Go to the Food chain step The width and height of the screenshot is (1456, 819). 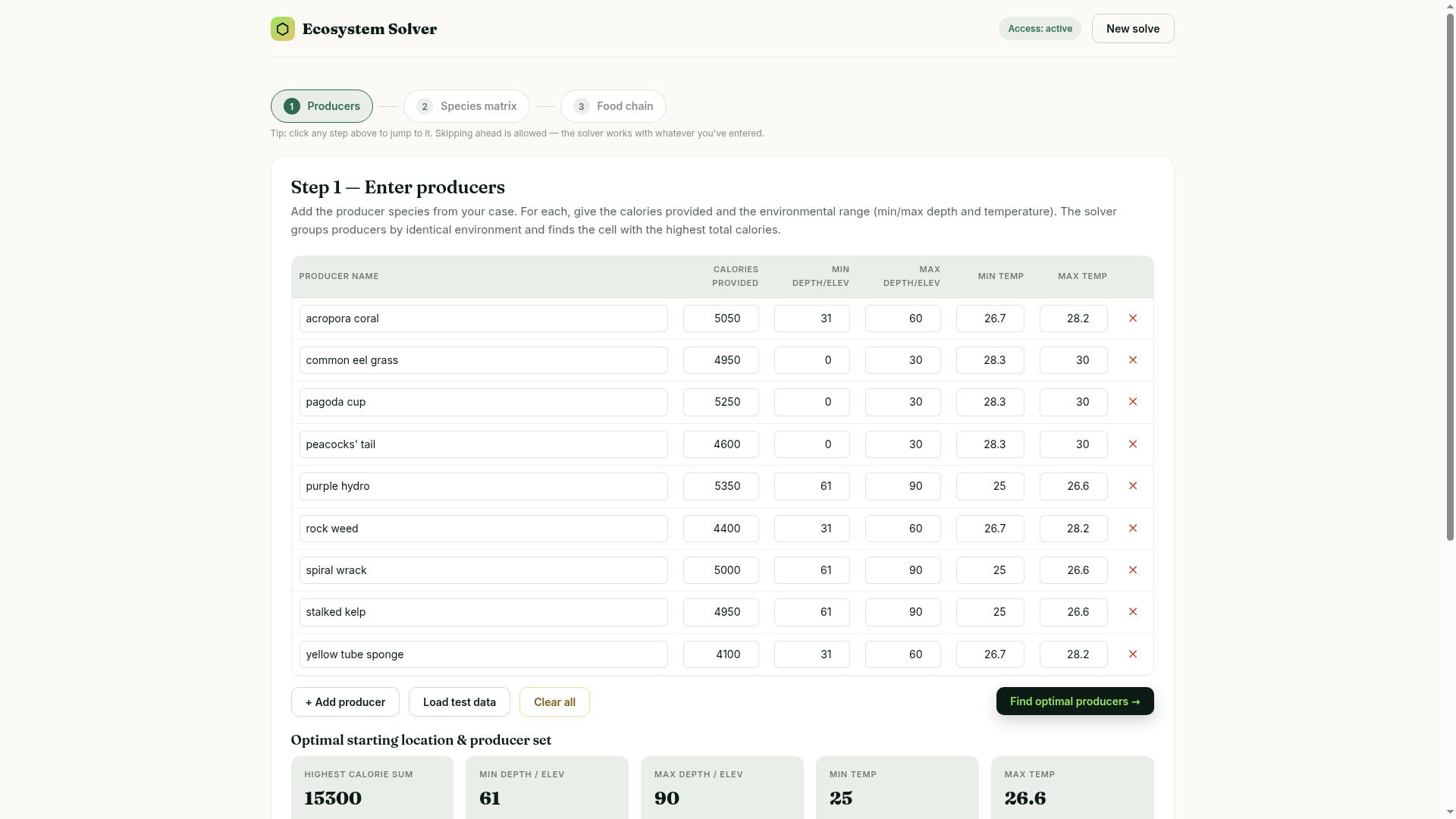point(613,106)
